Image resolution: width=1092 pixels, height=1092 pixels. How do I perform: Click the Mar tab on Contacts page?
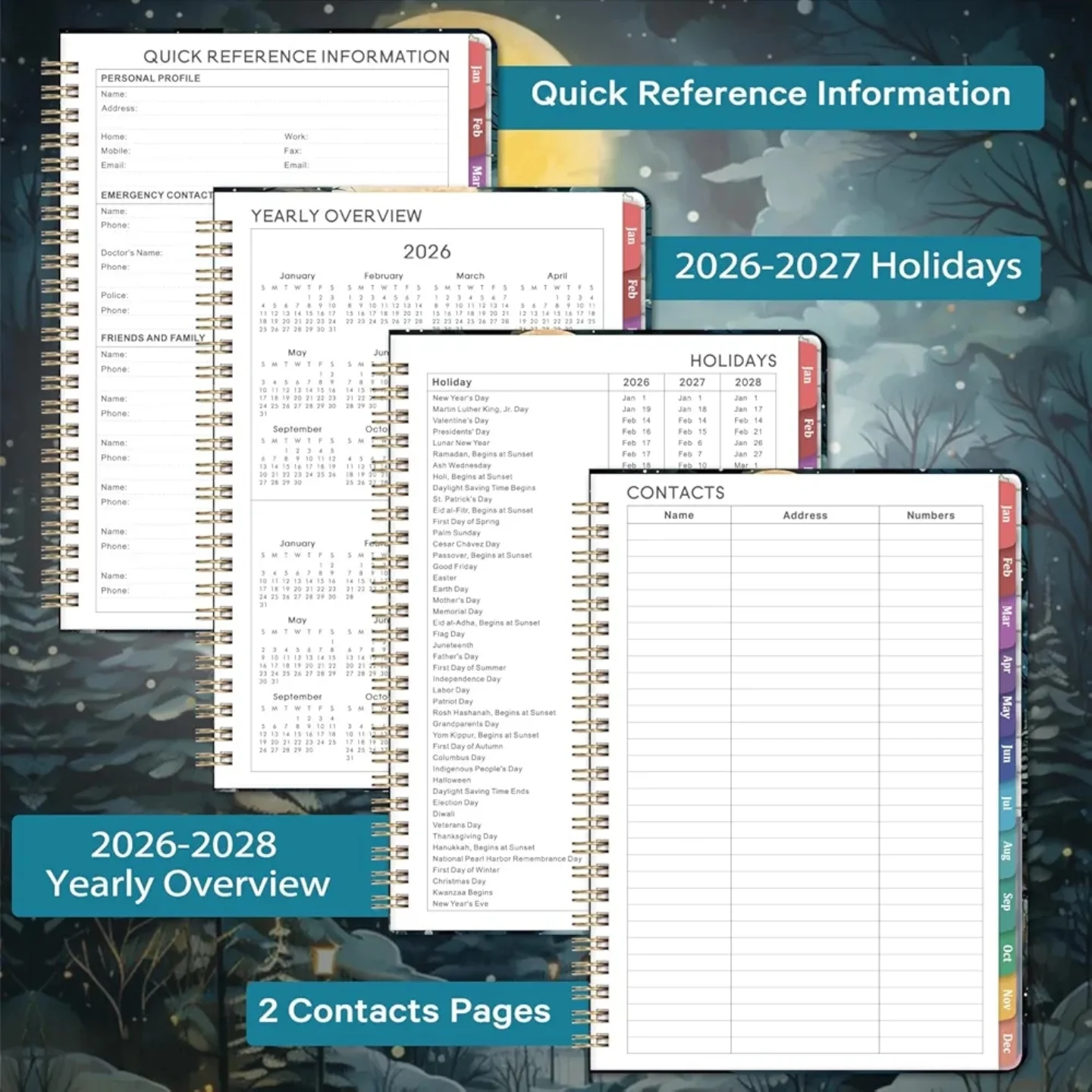click(x=1006, y=616)
